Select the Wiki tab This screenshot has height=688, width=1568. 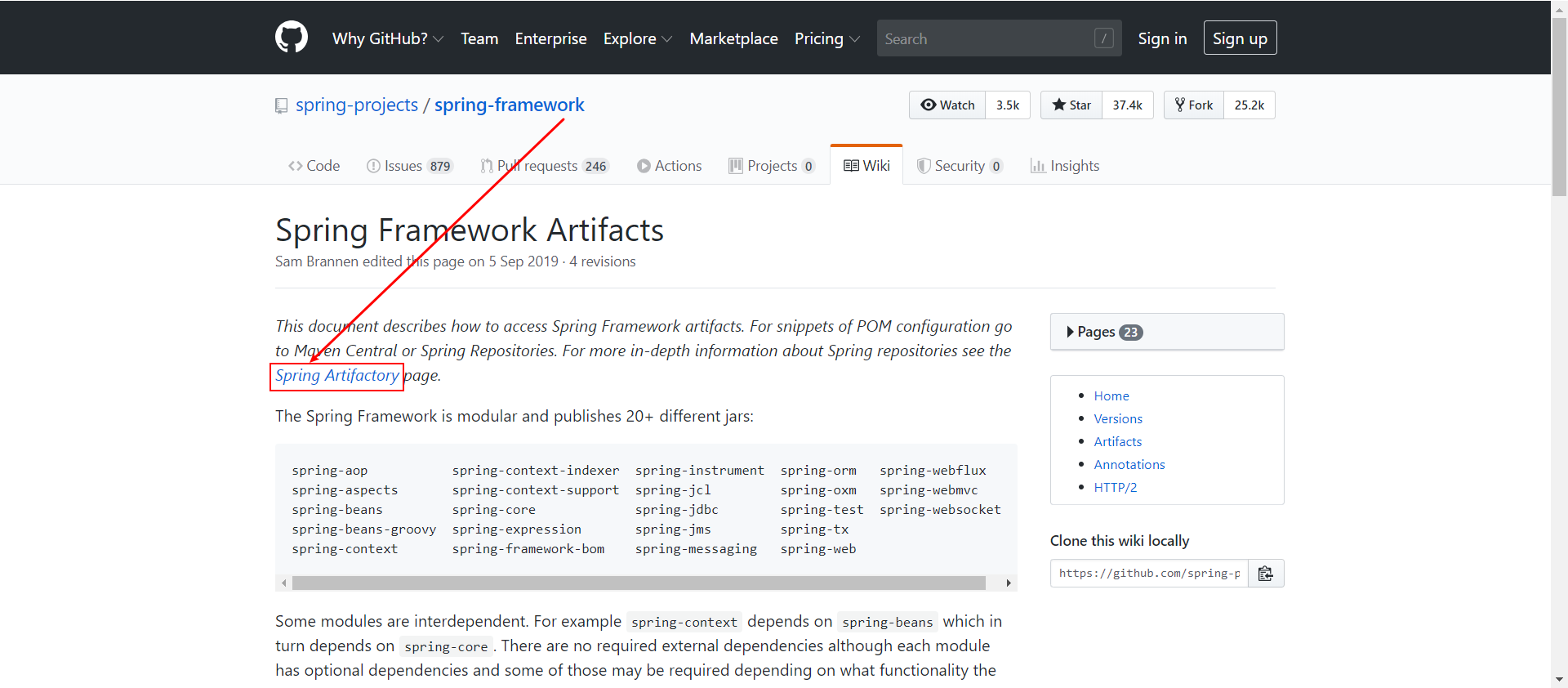pyautogui.click(x=866, y=166)
